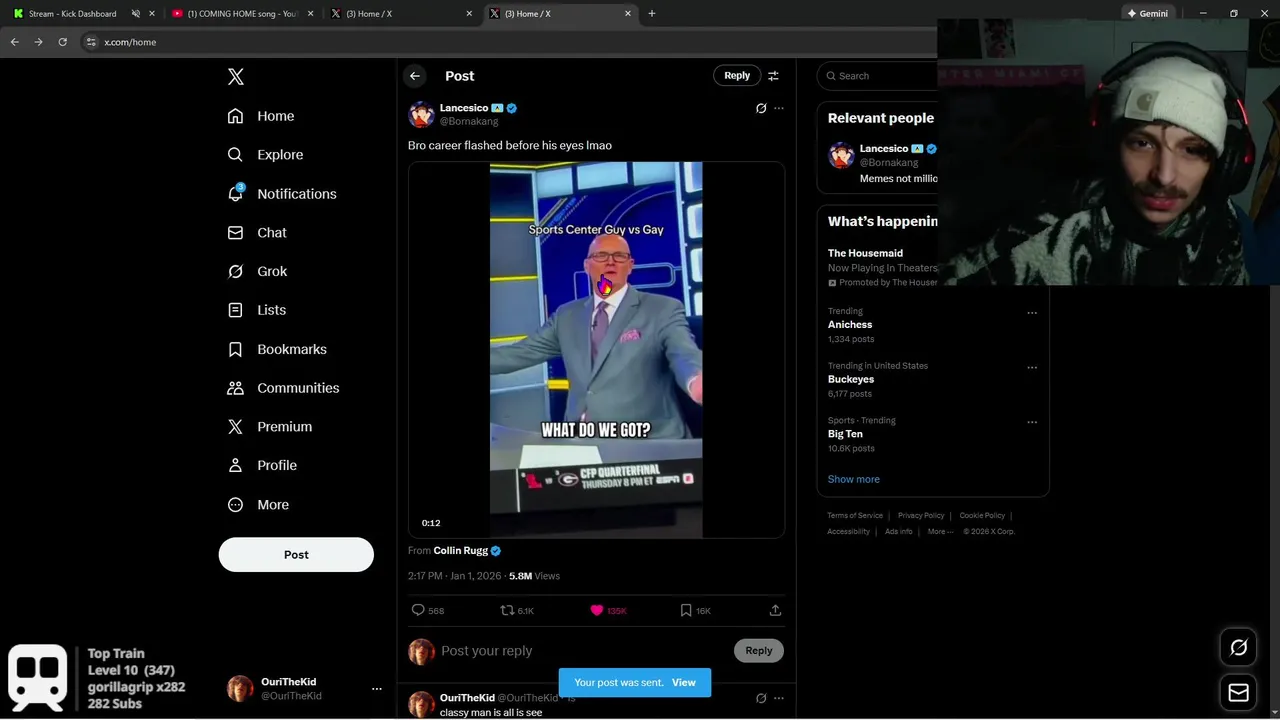Open a new browser tab
Screen dimensions: 1280x720
point(652,14)
